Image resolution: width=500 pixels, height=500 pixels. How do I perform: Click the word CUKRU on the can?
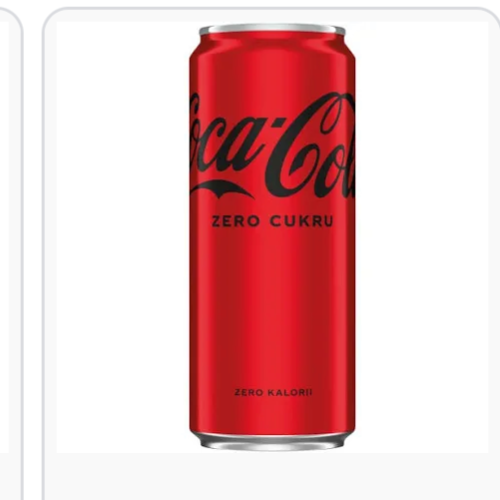[x=302, y=222]
